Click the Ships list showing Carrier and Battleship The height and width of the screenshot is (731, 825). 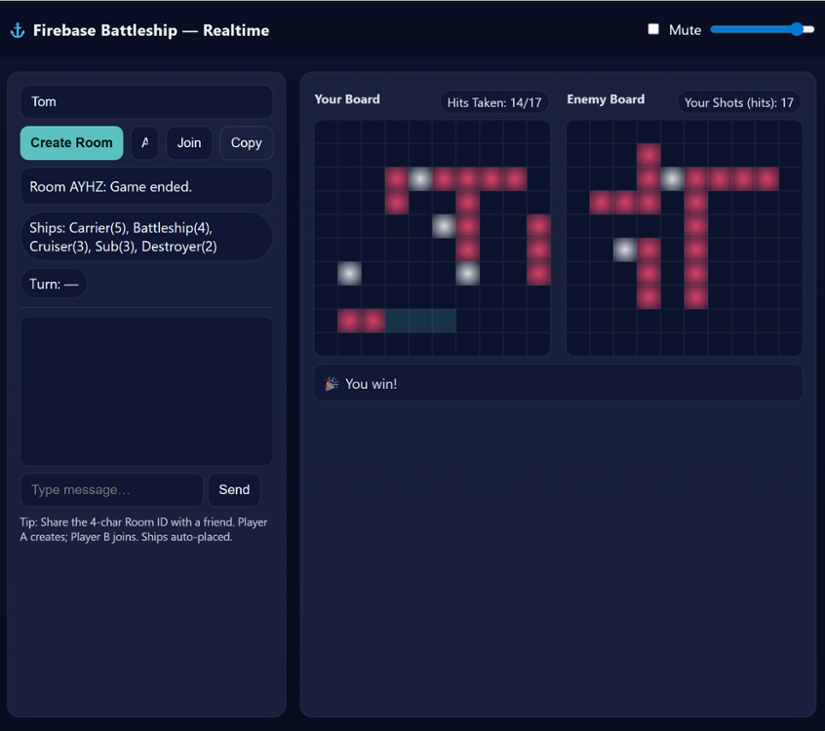[146, 237]
